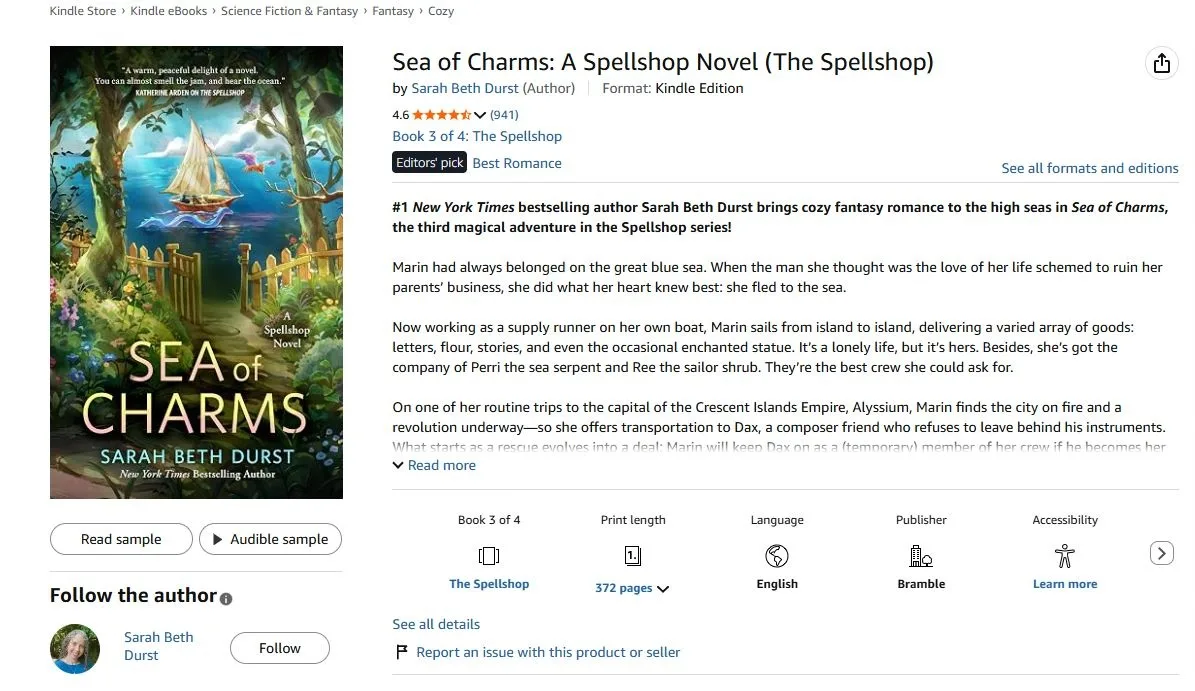
Task: Open the Kindle eBooks breadcrumb
Action: [x=168, y=11]
